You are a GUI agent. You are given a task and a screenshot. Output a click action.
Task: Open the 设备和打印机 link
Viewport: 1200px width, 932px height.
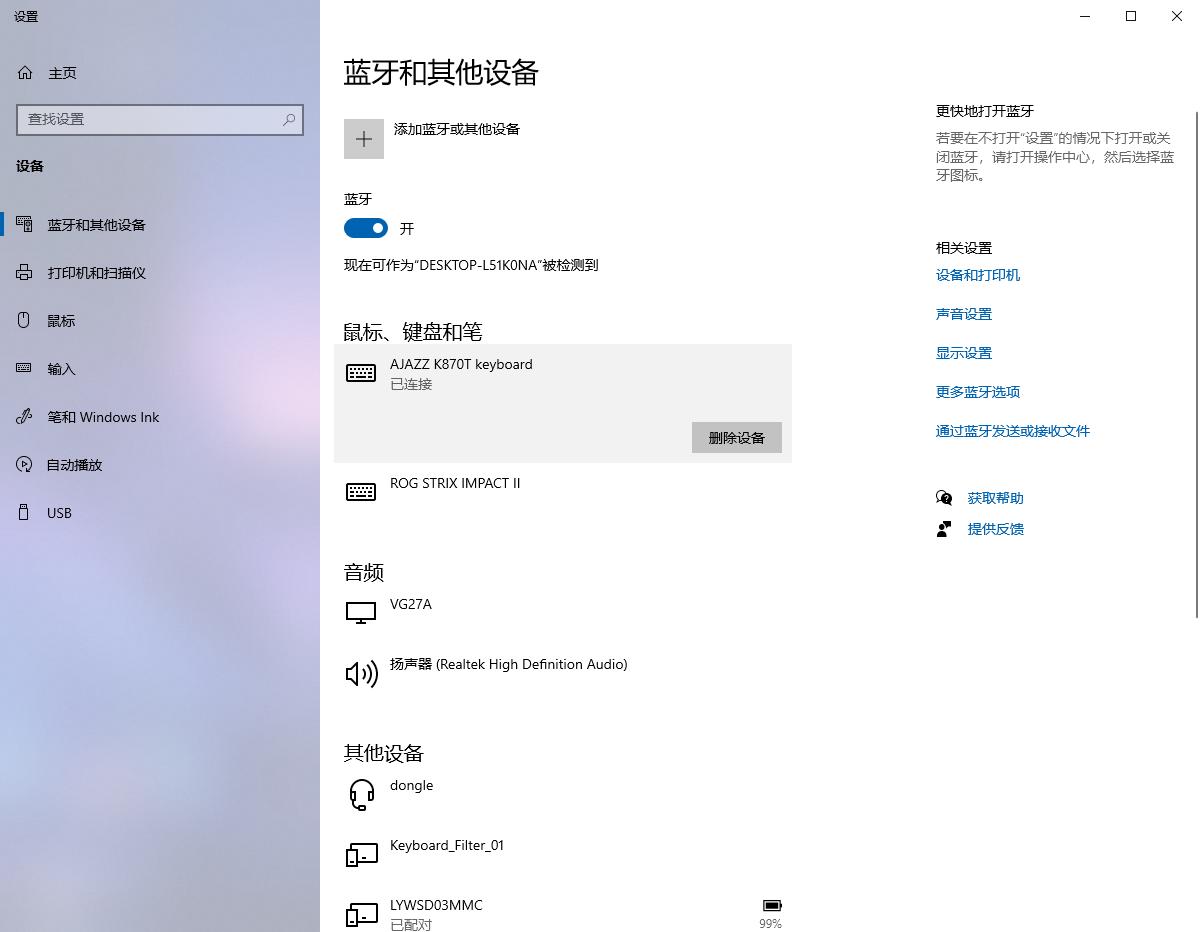978,275
